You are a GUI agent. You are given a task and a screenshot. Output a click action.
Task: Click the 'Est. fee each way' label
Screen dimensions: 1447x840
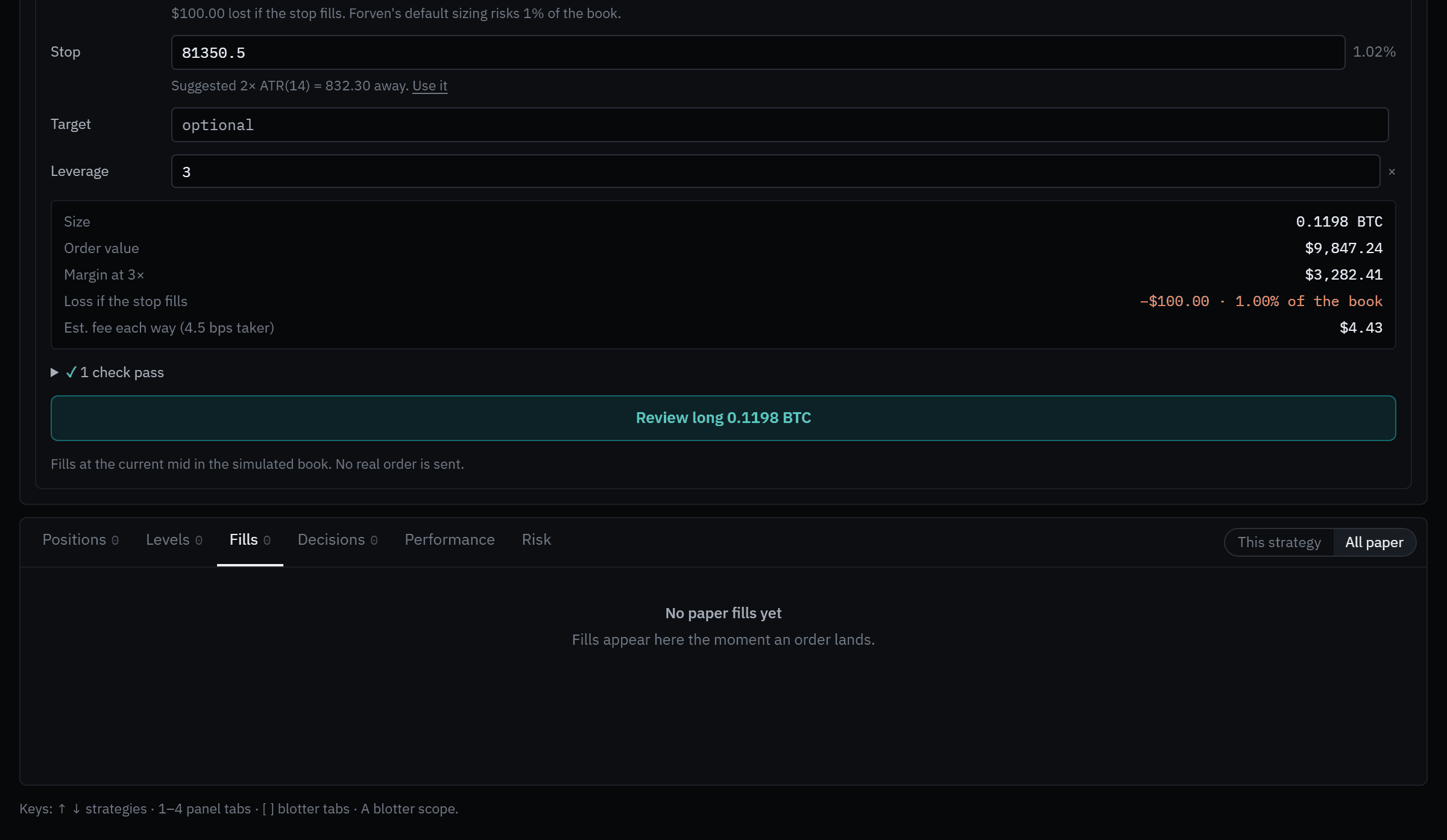169,328
